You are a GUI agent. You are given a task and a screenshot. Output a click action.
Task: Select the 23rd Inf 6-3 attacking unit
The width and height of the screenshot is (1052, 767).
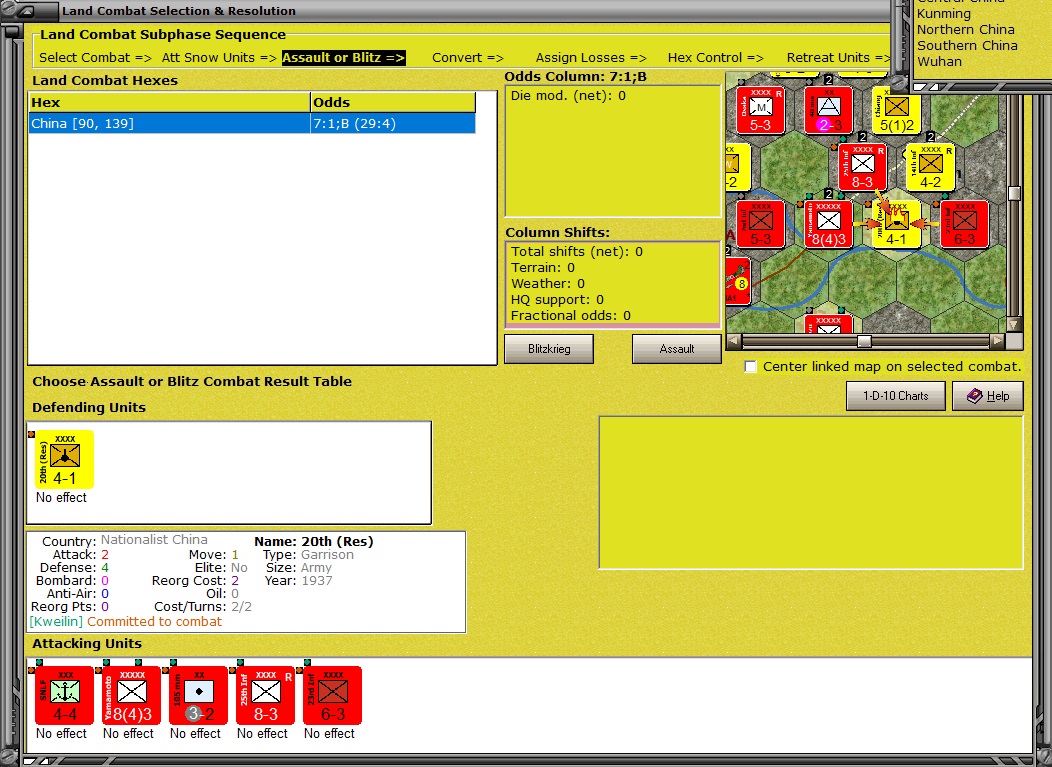tap(333, 695)
